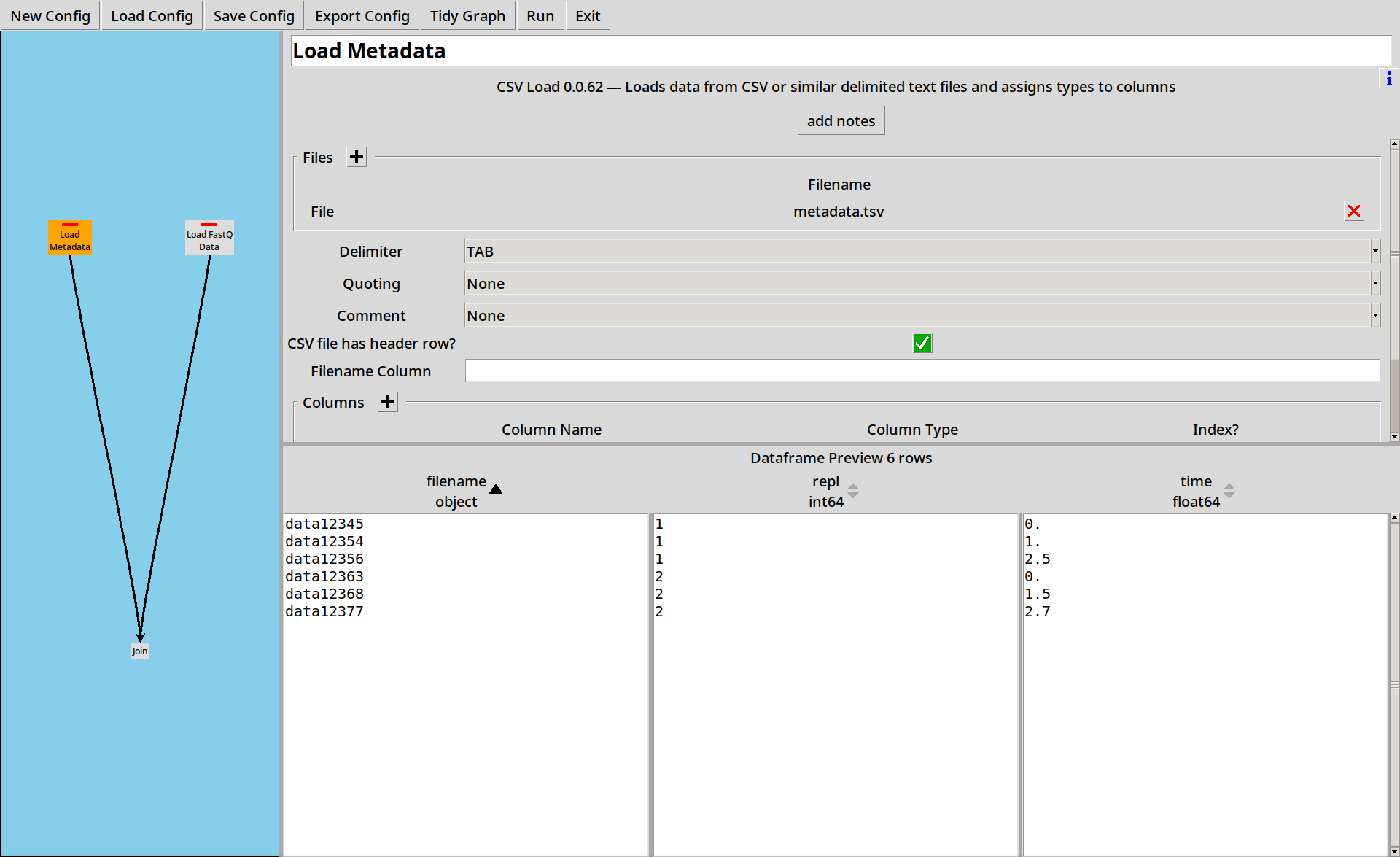Click the time value 2.7
This screenshot has height=857, width=1400.
(x=1037, y=611)
